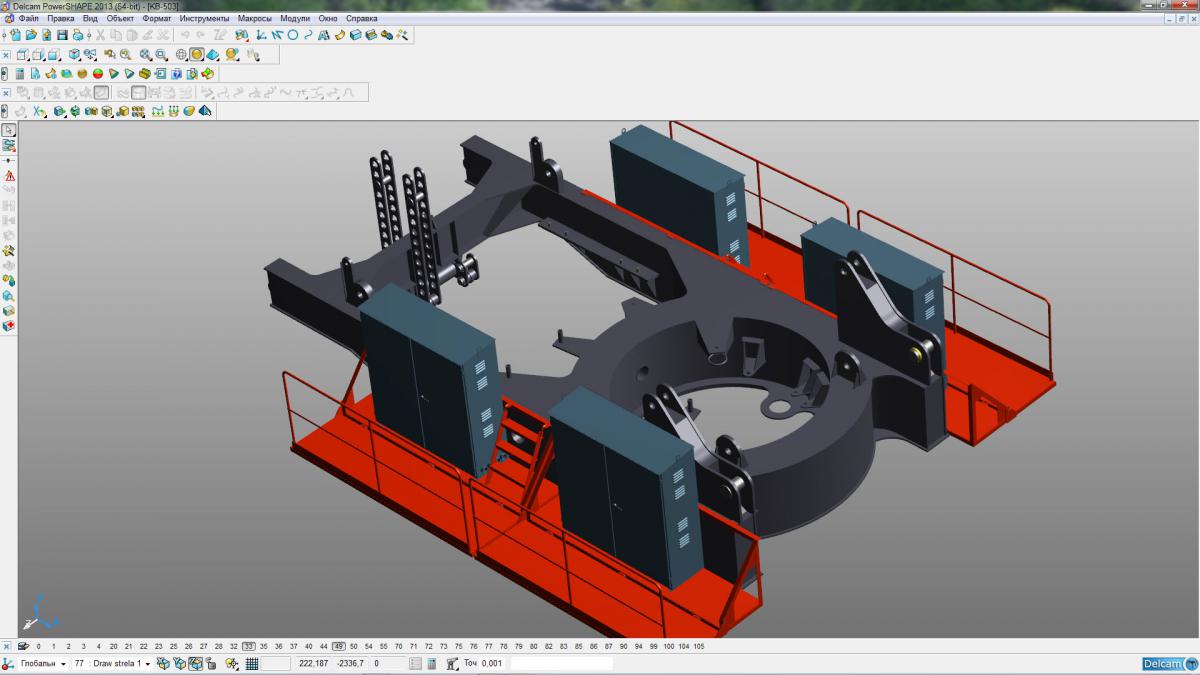This screenshot has width=1200, height=675.
Task: Open Файл menu
Action: click(29, 18)
